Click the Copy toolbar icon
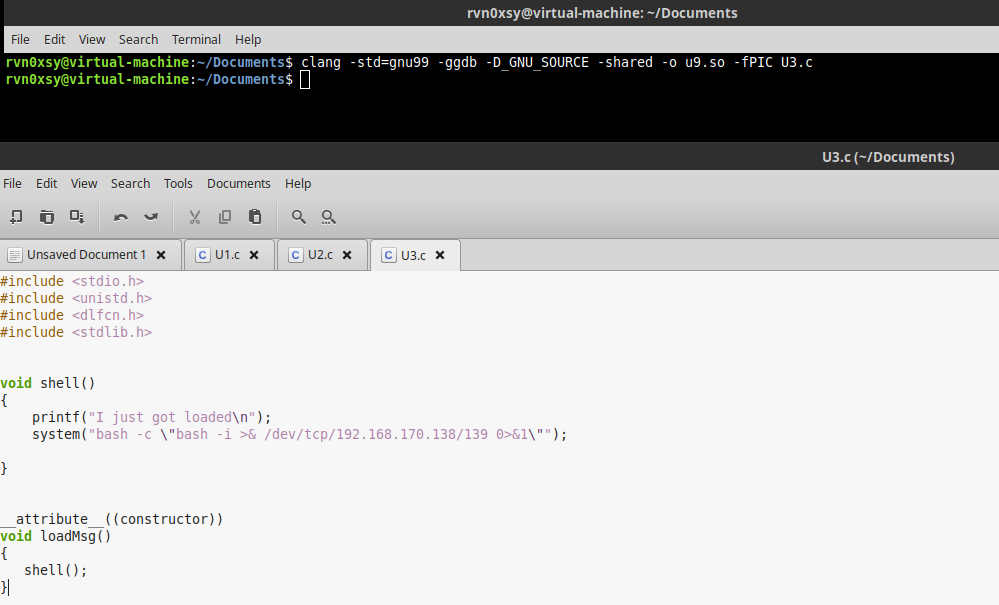Image resolution: width=999 pixels, height=605 pixels. coord(225,217)
